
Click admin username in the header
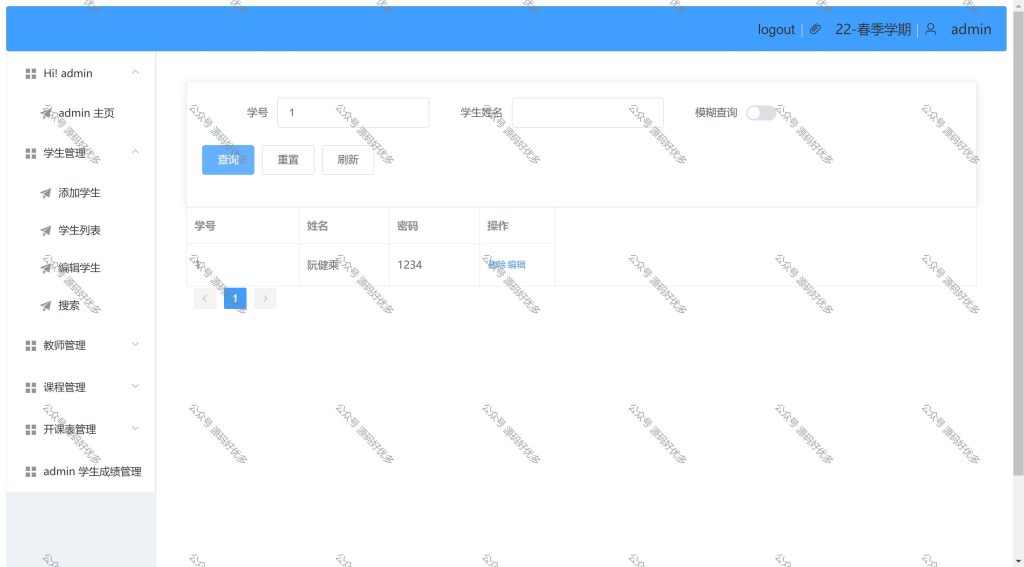pyautogui.click(x=970, y=29)
